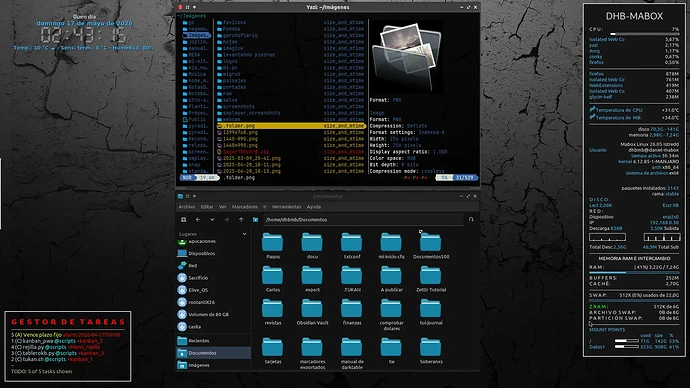Click favicons folder row in Yazi
The width and height of the screenshot is (690, 388).
point(290,22)
